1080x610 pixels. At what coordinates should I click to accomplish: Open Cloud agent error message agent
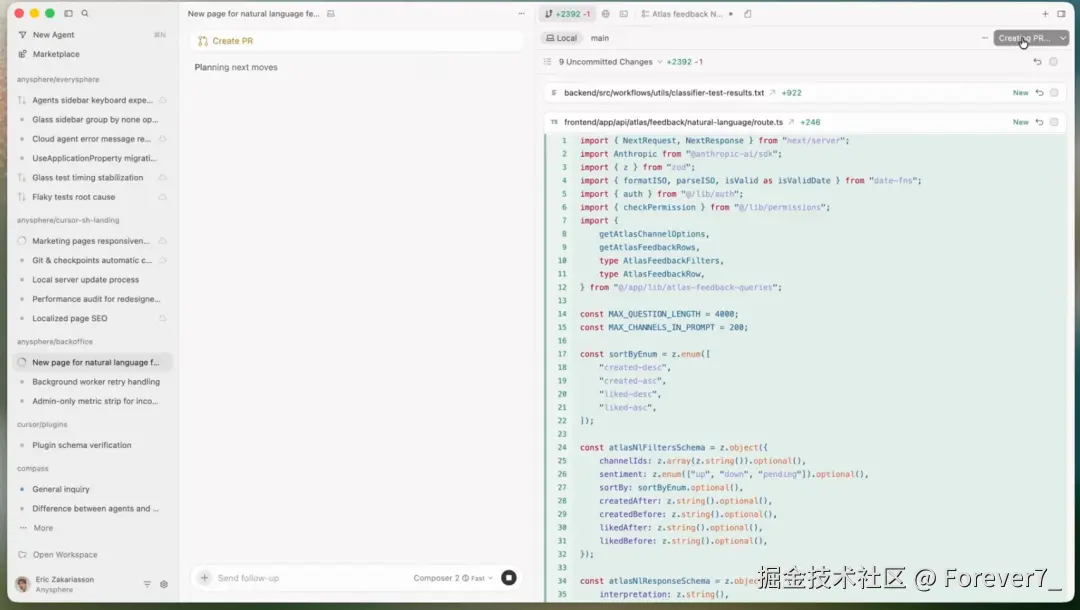[x=92, y=139]
